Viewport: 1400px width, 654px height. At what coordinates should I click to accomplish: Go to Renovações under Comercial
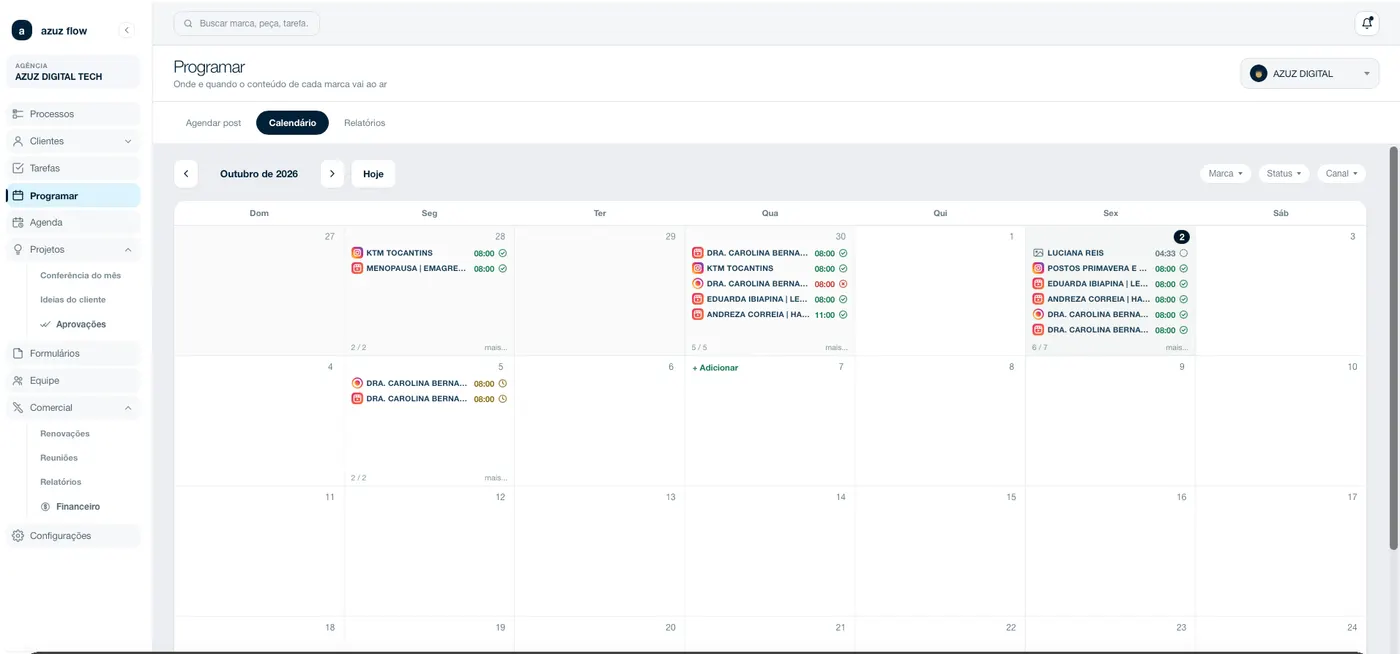coord(65,434)
